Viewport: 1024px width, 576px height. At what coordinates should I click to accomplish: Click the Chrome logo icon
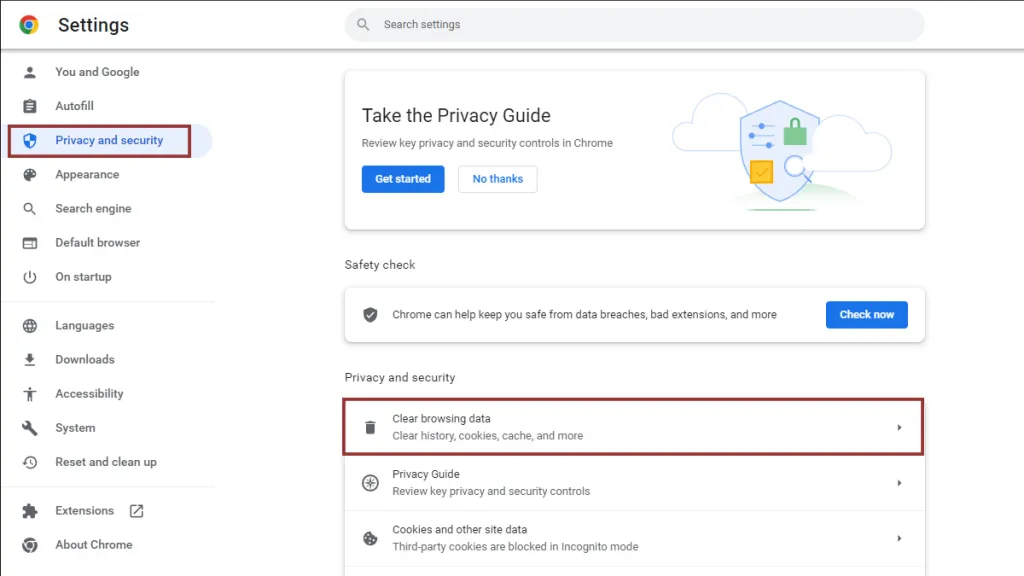pos(29,25)
